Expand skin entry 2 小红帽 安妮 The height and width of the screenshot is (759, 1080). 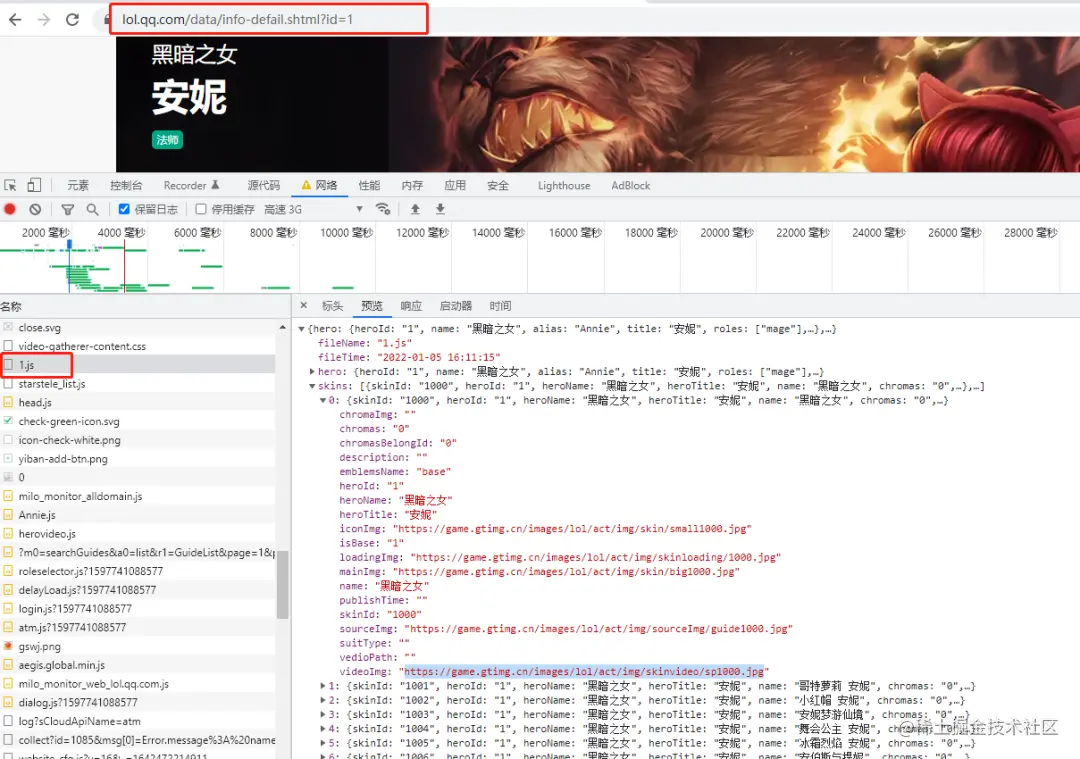point(322,700)
